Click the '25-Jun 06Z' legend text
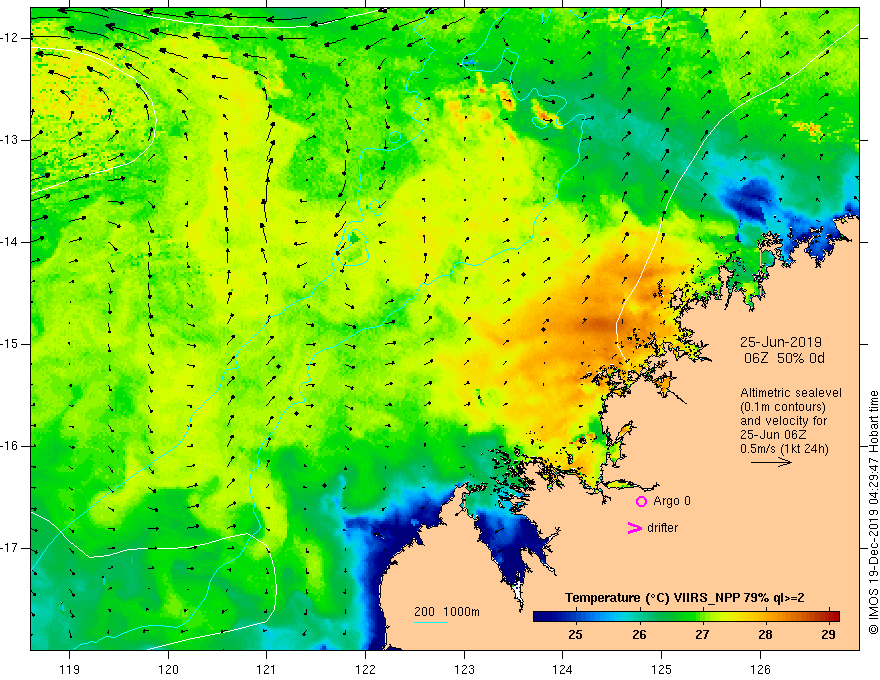Image resolution: width=880 pixels, height=680 pixels. coord(774,435)
